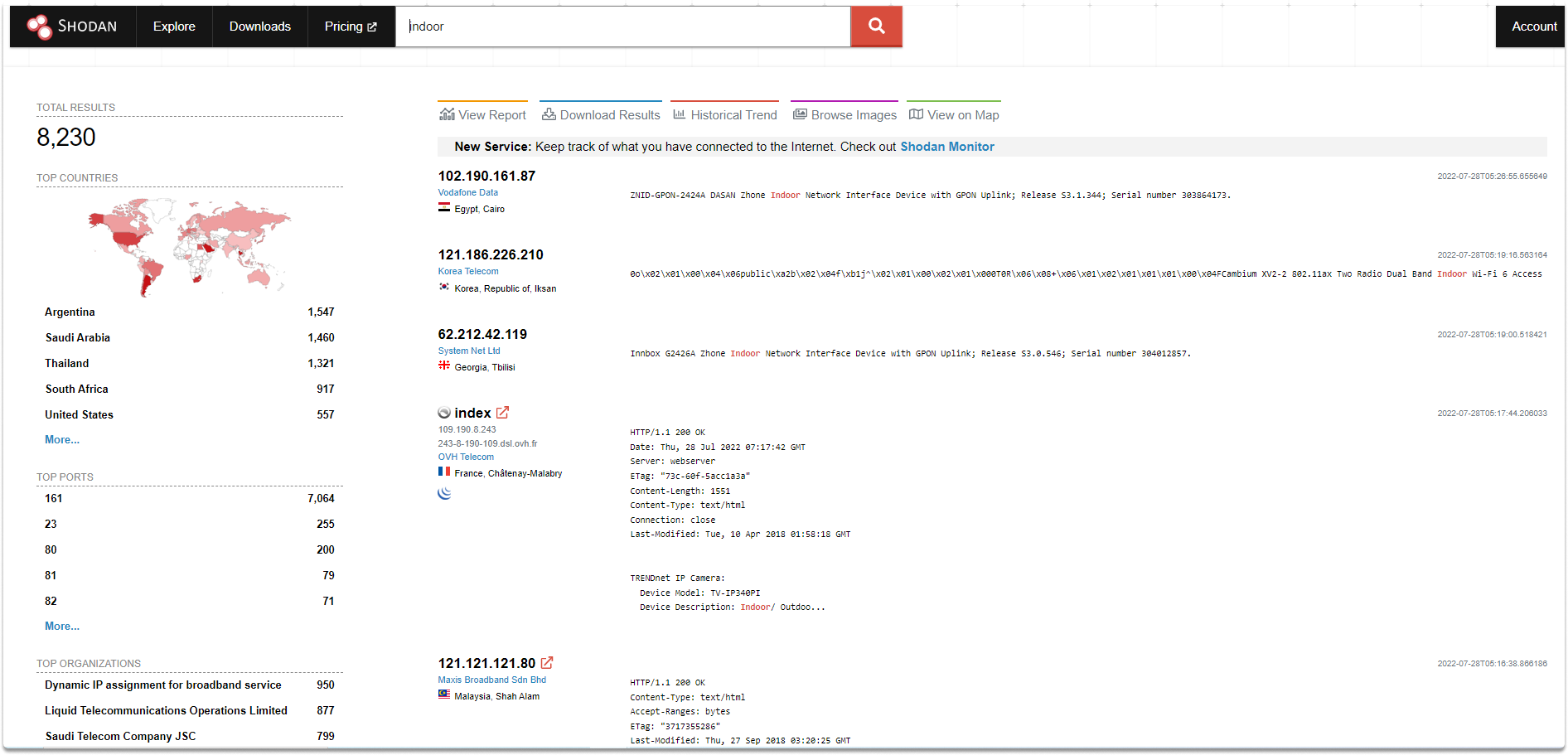Open Browse Images via the picture icon
The image size is (1568, 755).
(799, 114)
